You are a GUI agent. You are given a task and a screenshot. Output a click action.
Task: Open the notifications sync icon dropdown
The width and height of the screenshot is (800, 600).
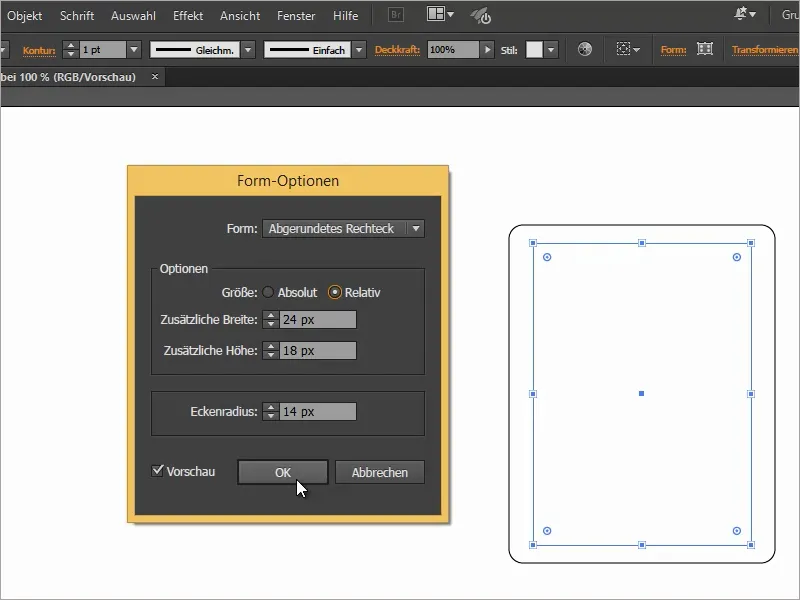[745, 14]
